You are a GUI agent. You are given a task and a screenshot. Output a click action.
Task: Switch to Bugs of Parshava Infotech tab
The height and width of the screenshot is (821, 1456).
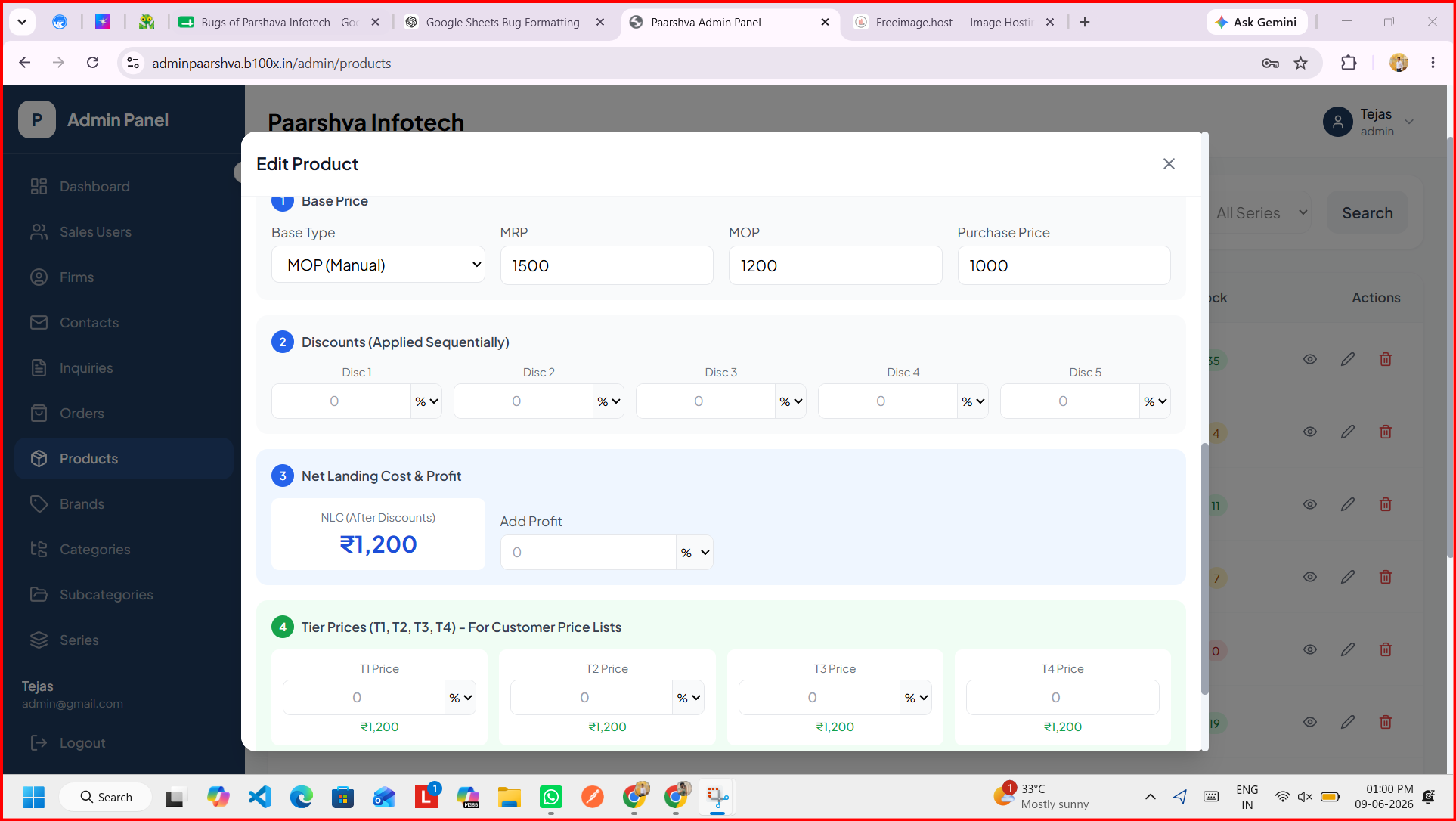point(278,23)
